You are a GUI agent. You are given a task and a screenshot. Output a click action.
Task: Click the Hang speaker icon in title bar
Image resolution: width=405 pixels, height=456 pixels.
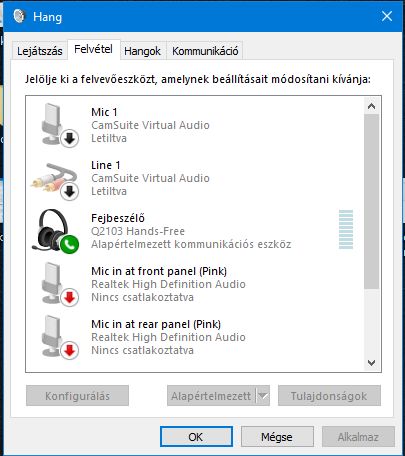(x=19, y=16)
